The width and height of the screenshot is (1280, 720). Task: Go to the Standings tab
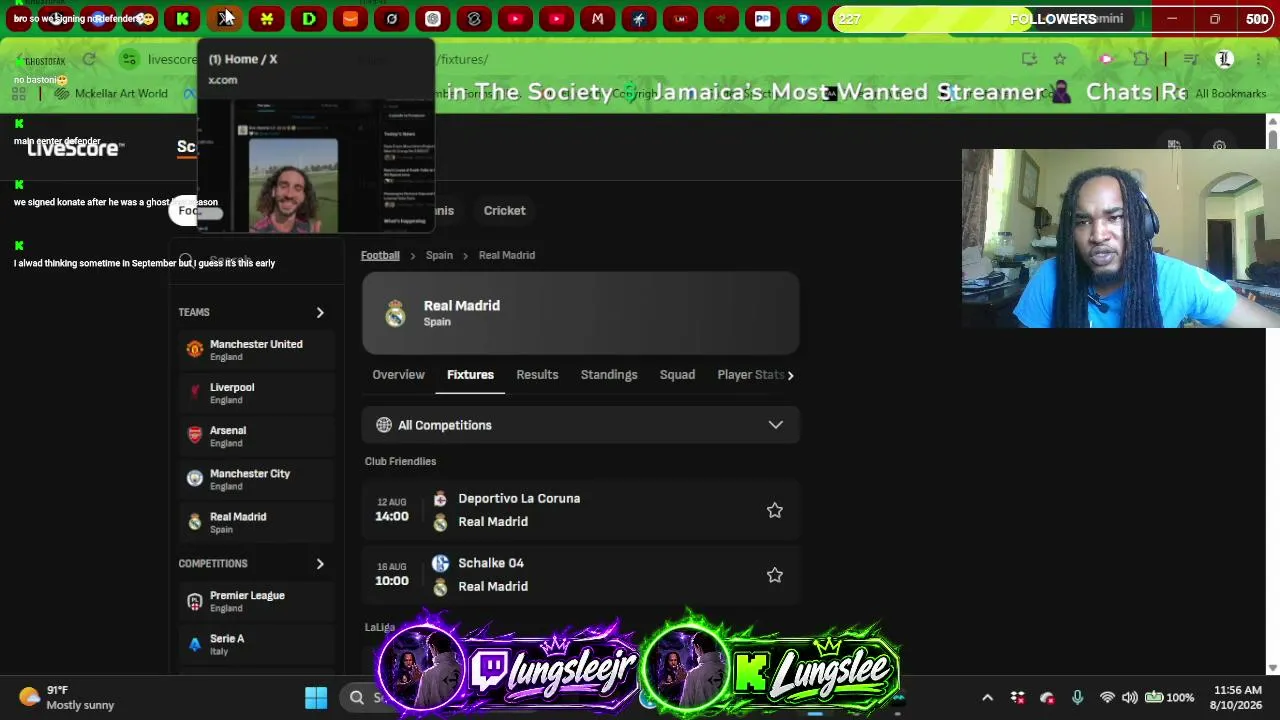[609, 375]
